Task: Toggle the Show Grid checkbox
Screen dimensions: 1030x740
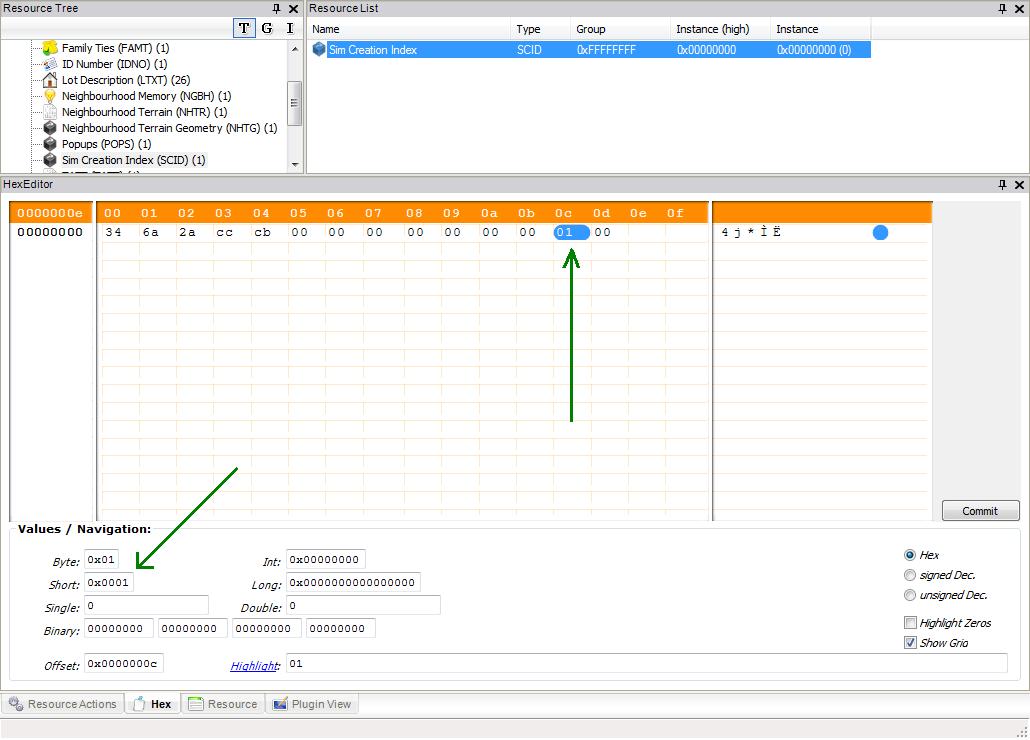Action: [x=910, y=643]
